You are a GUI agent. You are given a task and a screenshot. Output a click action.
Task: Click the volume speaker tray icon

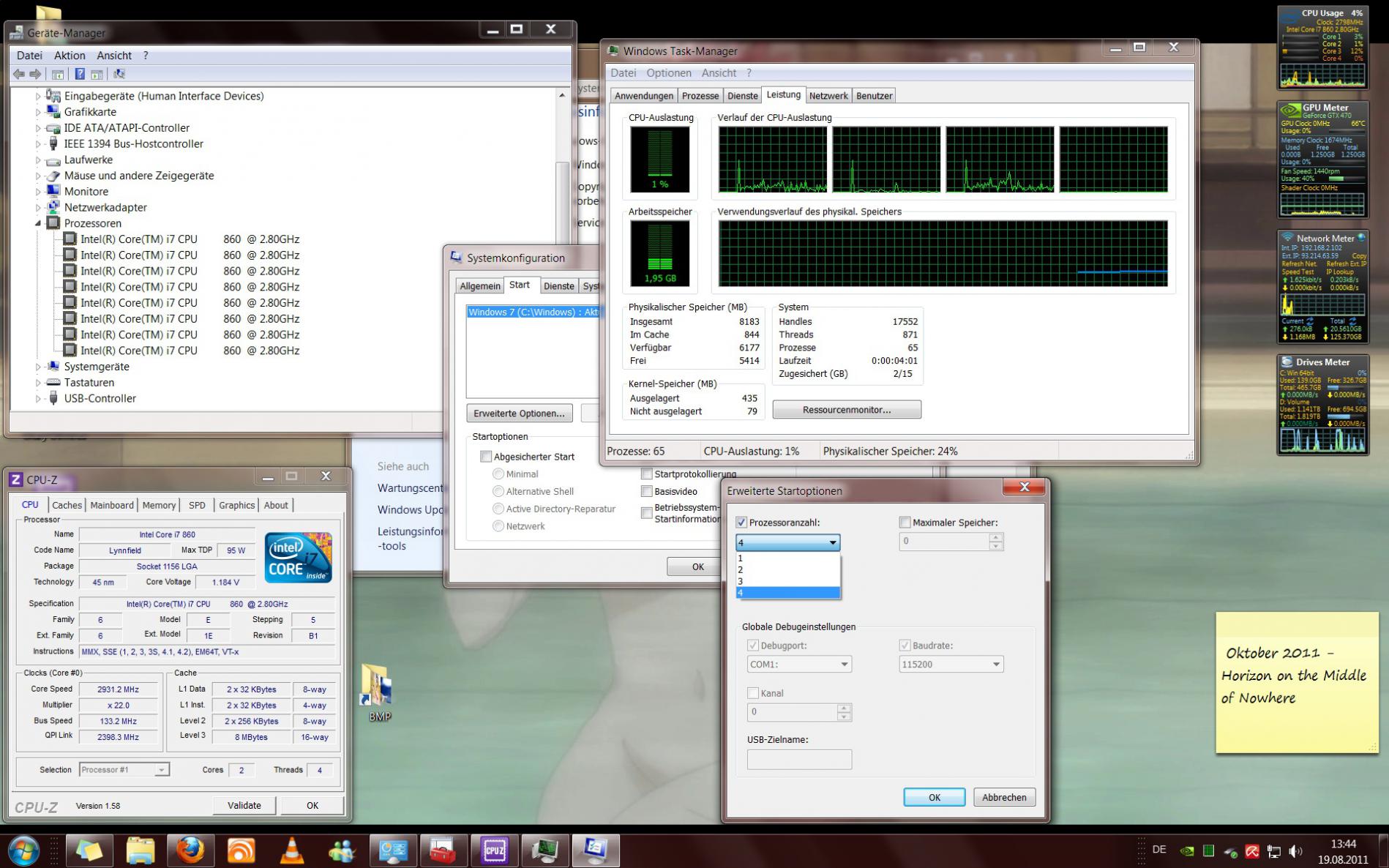pos(1295,851)
